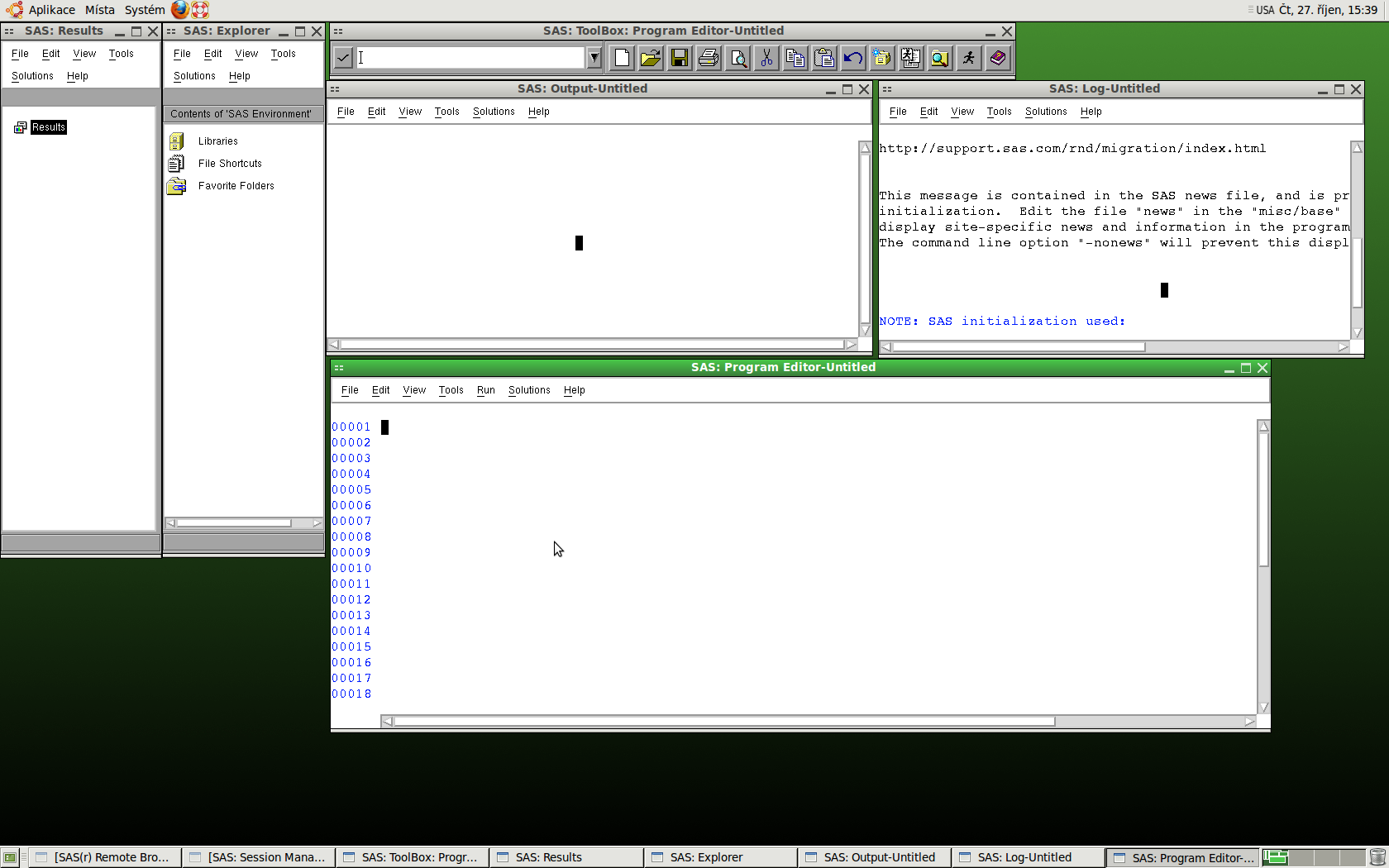Click the trash icon in bottom panel
1389x868 pixels.
click(x=1377, y=857)
